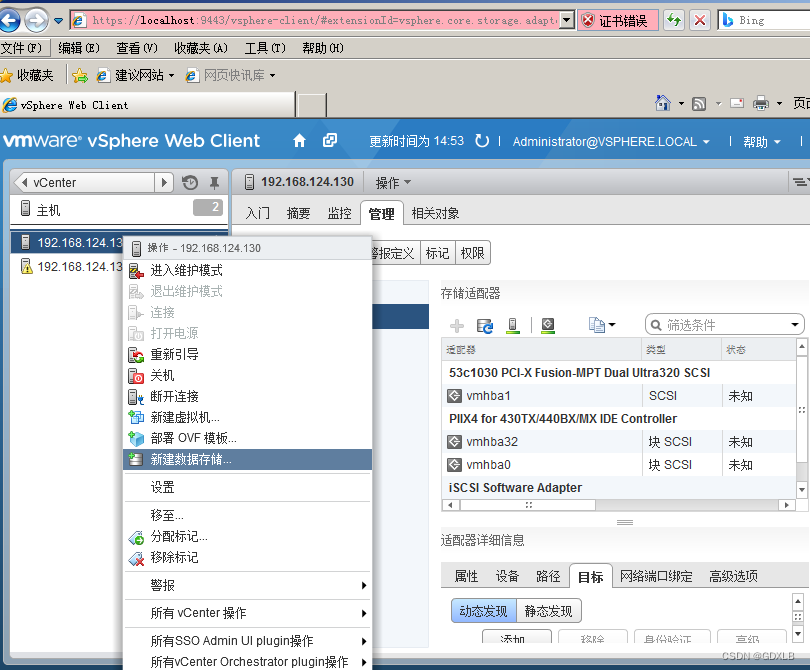
Task: Click the rescan storage icon with refresh arrow
Action: (x=485, y=326)
